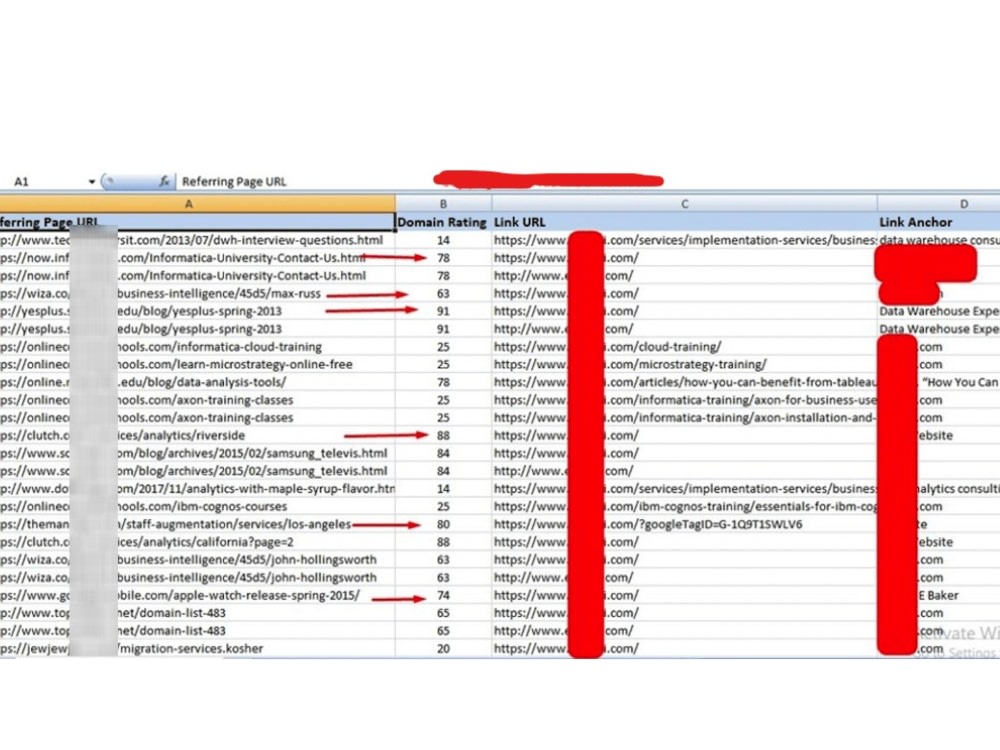Viewport: 1000px width, 750px height.
Task: Select rating 14 in maple-syrup-flavor row
Action: [443, 489]
